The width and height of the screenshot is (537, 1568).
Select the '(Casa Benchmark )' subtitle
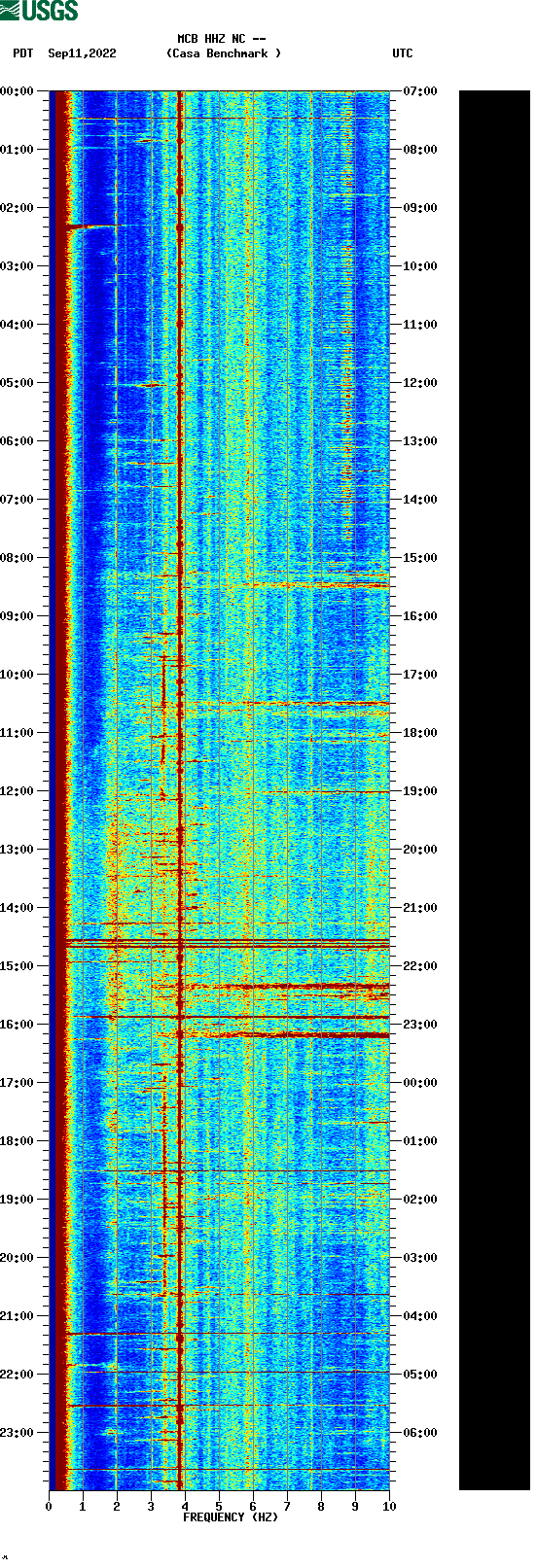click(x=224, y=53)
